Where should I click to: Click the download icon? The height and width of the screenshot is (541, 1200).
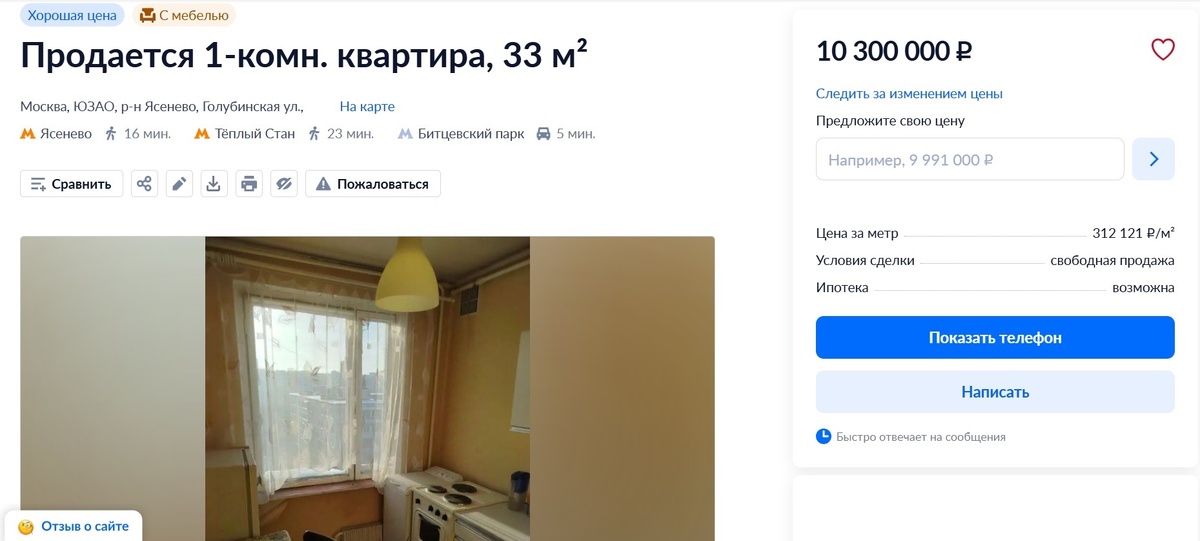click(x=214, y=184)
